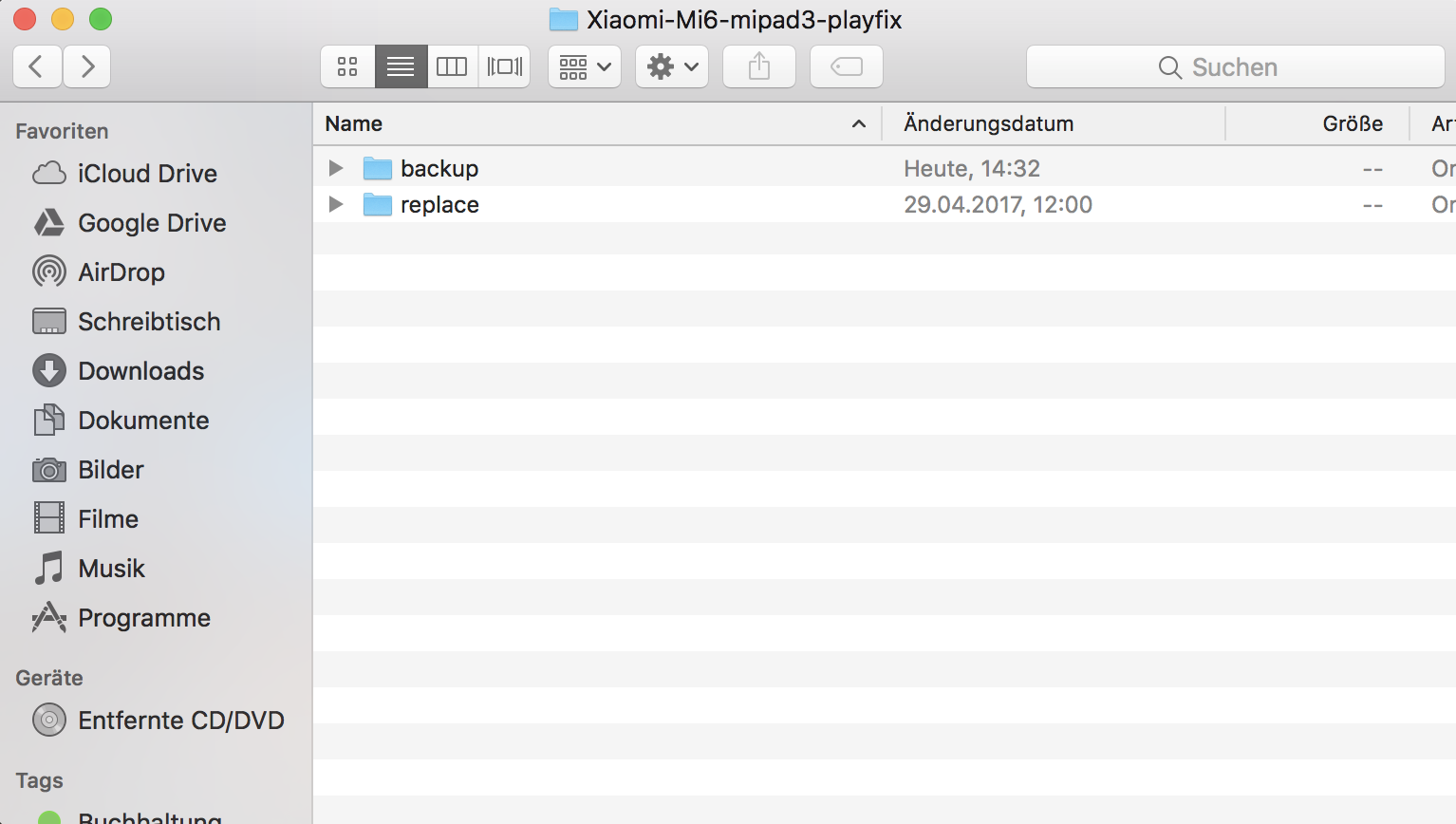Click the Edit Tags toolbar button
The image size is (1456, 824).
pyautogui.click(x=847, y=66)
